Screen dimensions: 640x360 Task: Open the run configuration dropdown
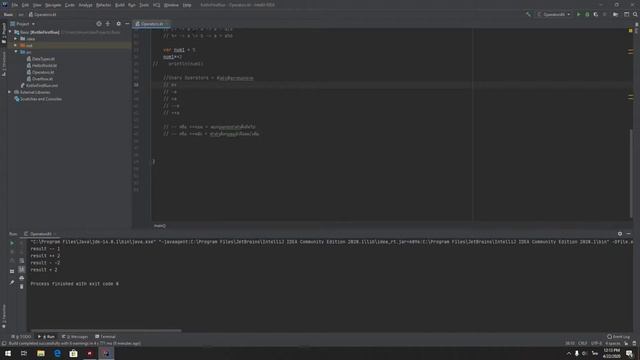[554, 14]
